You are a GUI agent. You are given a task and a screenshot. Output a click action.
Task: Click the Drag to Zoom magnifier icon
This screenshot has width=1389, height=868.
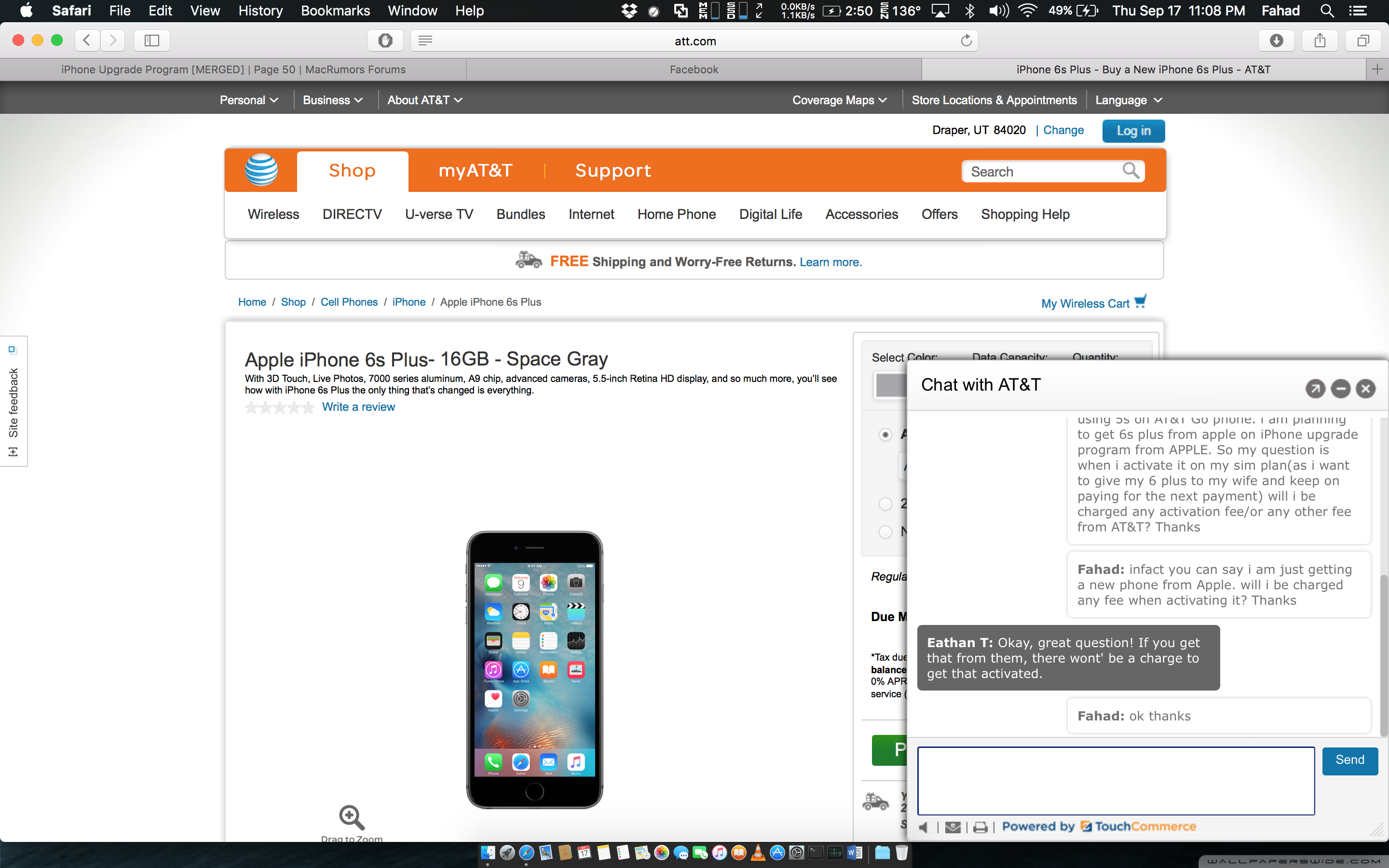click(x=351, y=817)
